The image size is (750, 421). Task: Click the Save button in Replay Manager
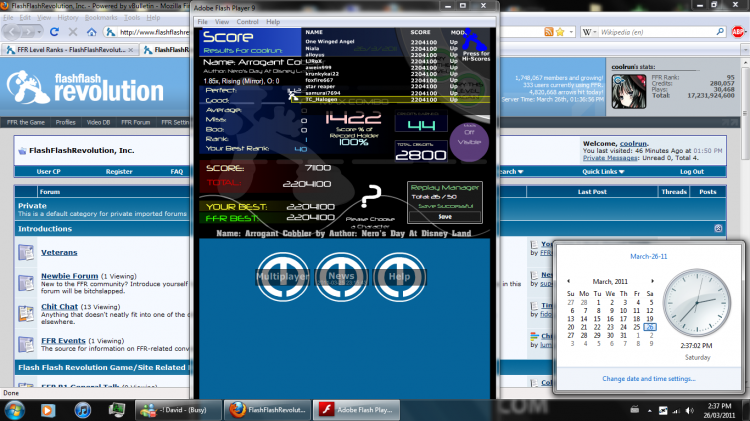point(445,217)
